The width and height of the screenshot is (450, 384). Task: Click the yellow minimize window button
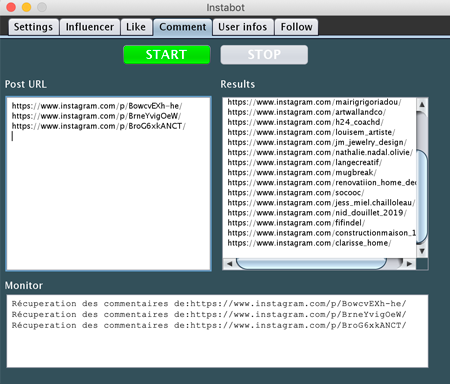26,7
